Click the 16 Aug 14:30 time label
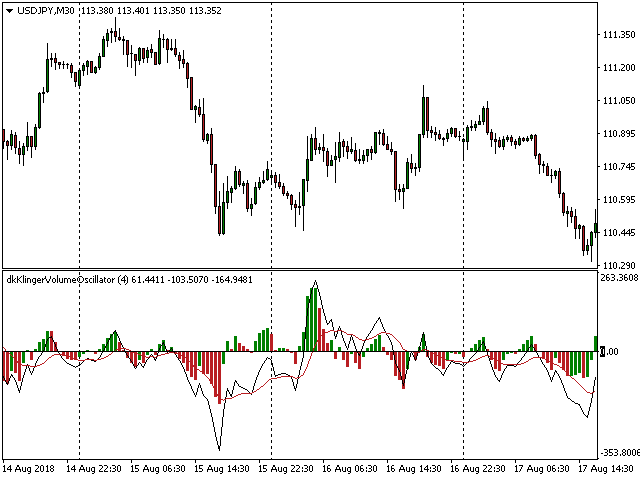The width and height of the screenshot is (640, 480). 413,469
